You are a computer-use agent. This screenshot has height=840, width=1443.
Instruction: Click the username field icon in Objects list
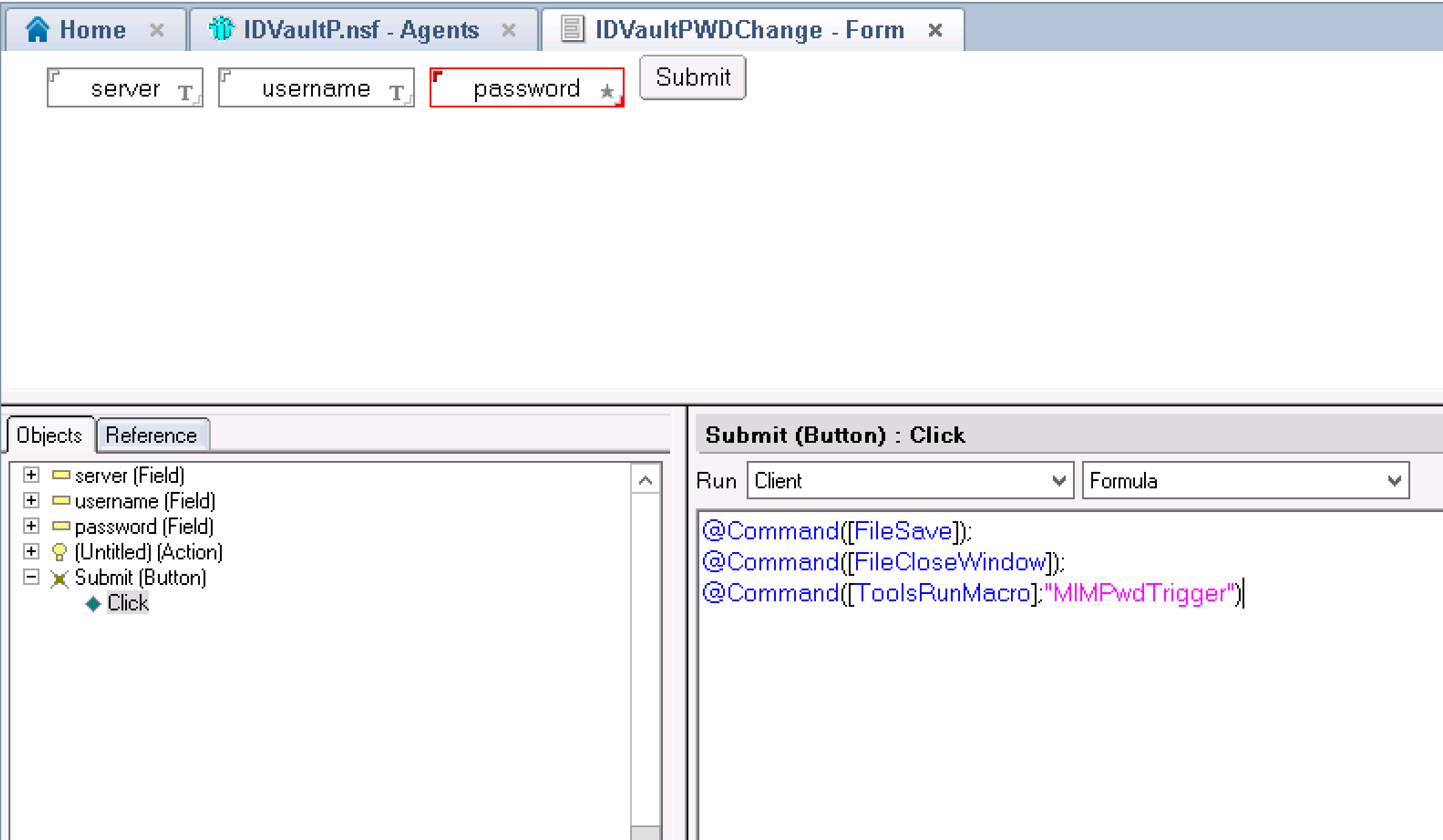coord(61,500)
